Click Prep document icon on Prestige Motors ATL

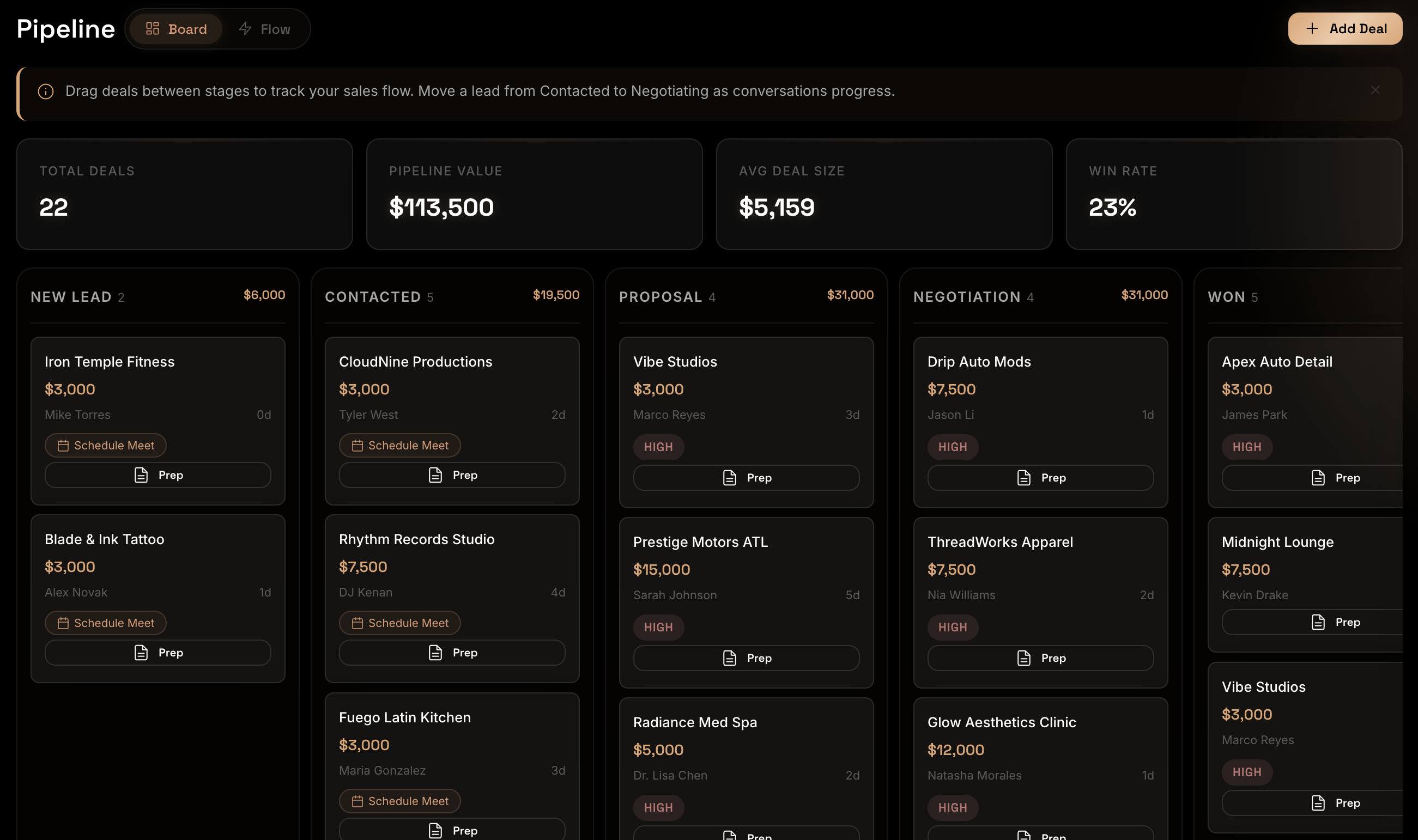tap(729, 658)
